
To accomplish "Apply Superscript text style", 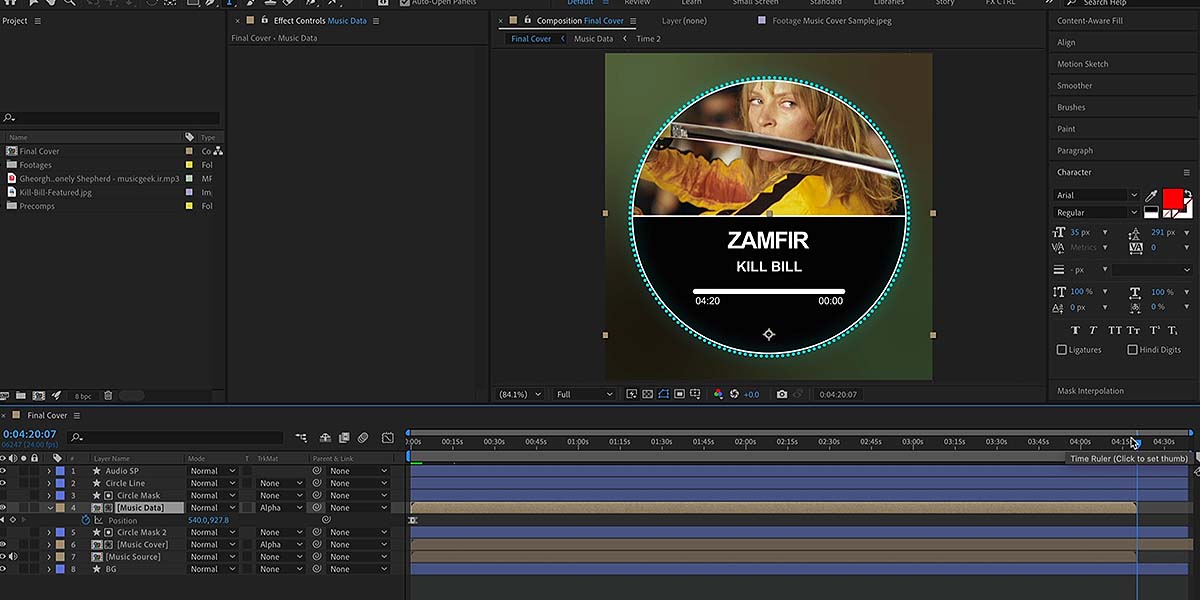I will coord(1154,330).
